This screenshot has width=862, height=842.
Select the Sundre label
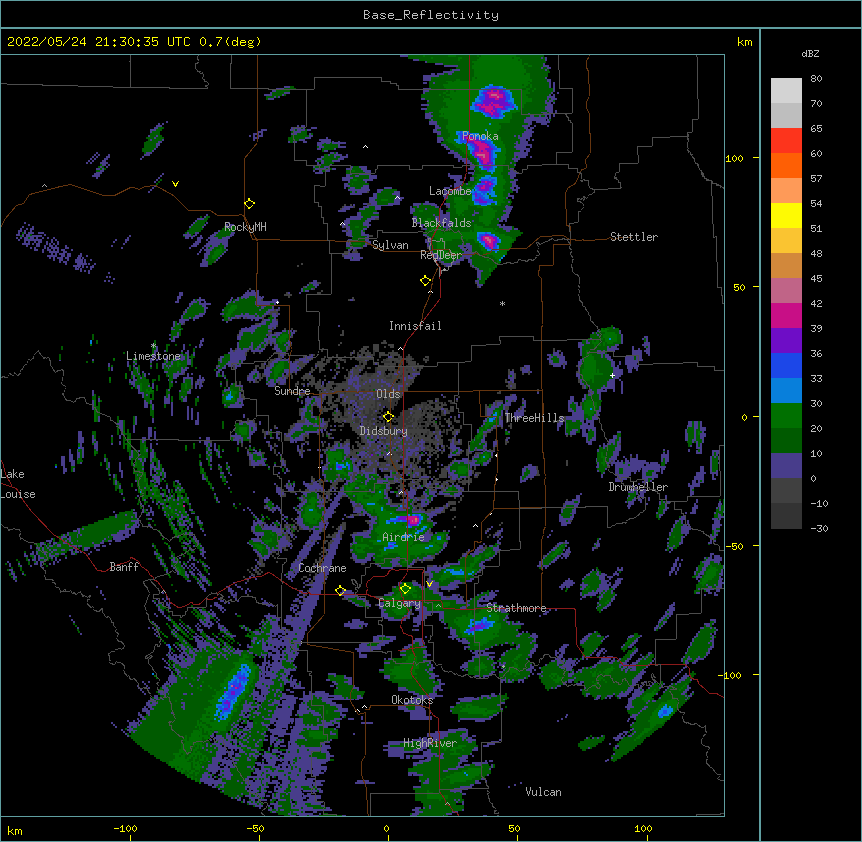point(292,391)
